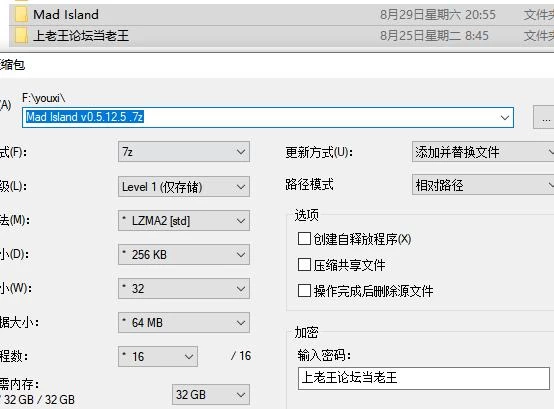Select the 上老王论坛当老王 folder name

point(81,36)
